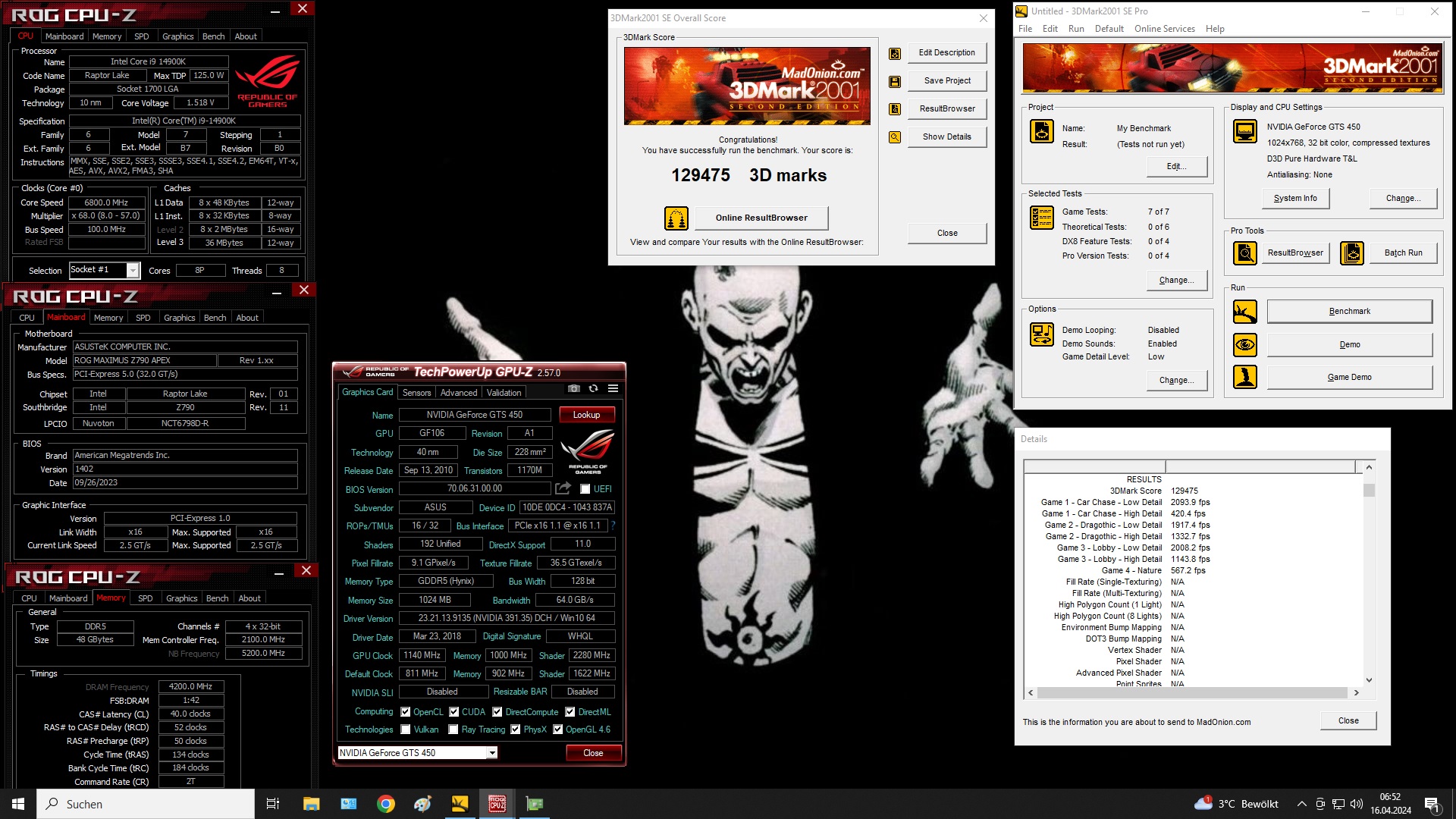
Task: Click the Details vertical scrollbar thumb
Action: point(1369,489)
